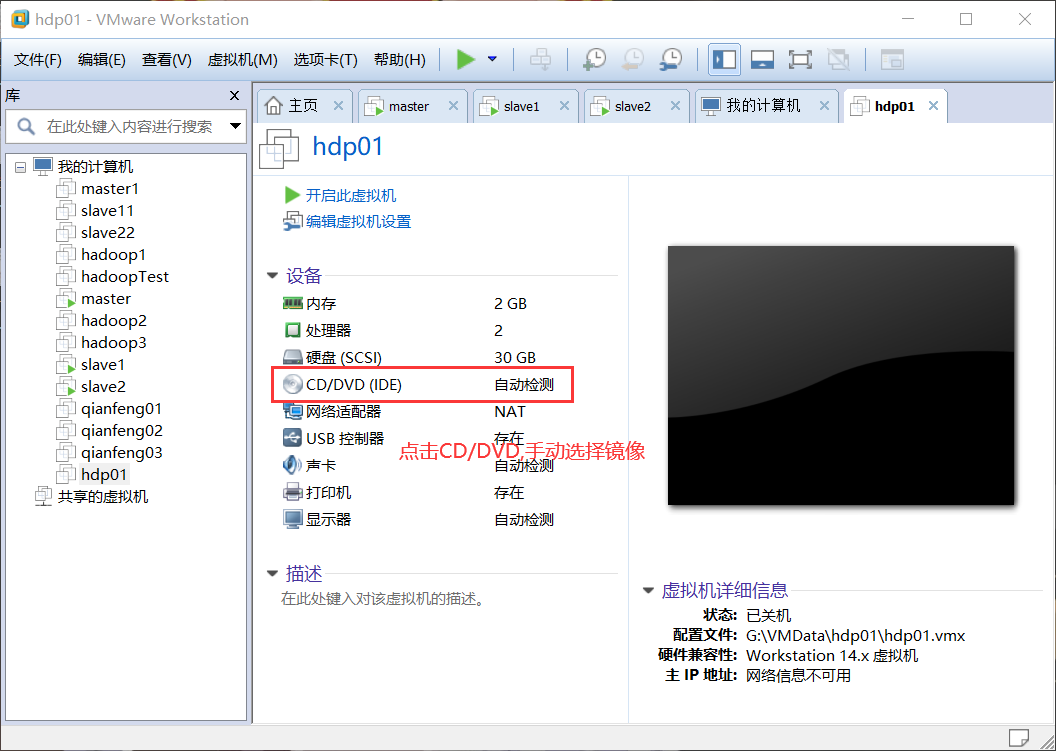Open the 文件(F) menu
Viewport: 1056px width, 751px height.
click(x=38, y=60)
